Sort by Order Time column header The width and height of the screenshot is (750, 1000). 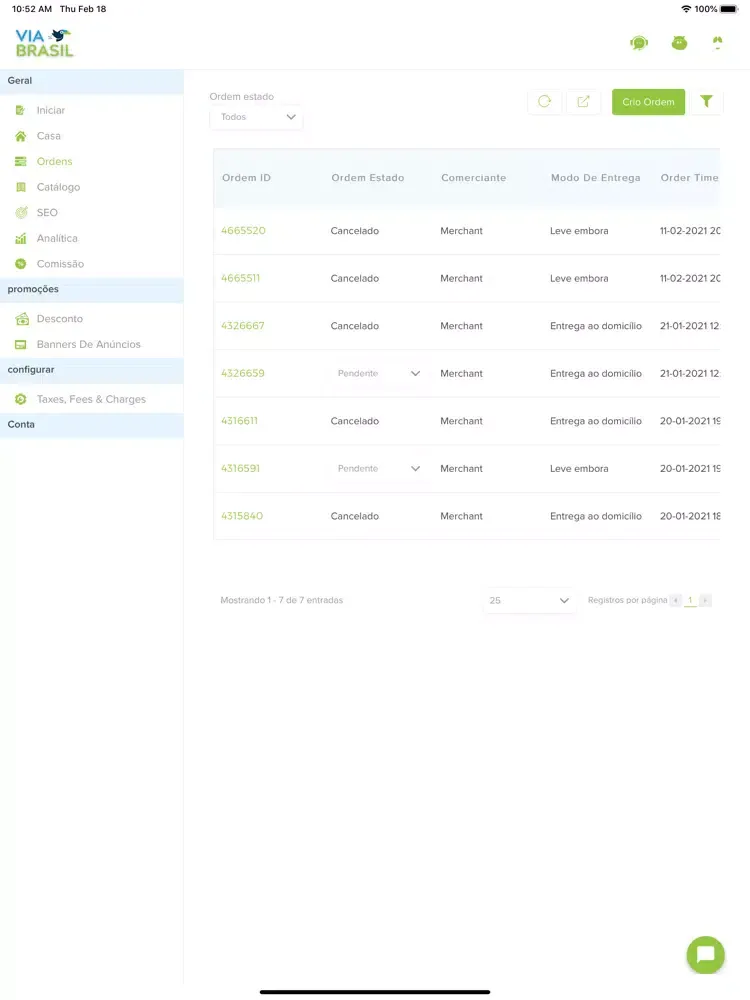pos(689,178)
